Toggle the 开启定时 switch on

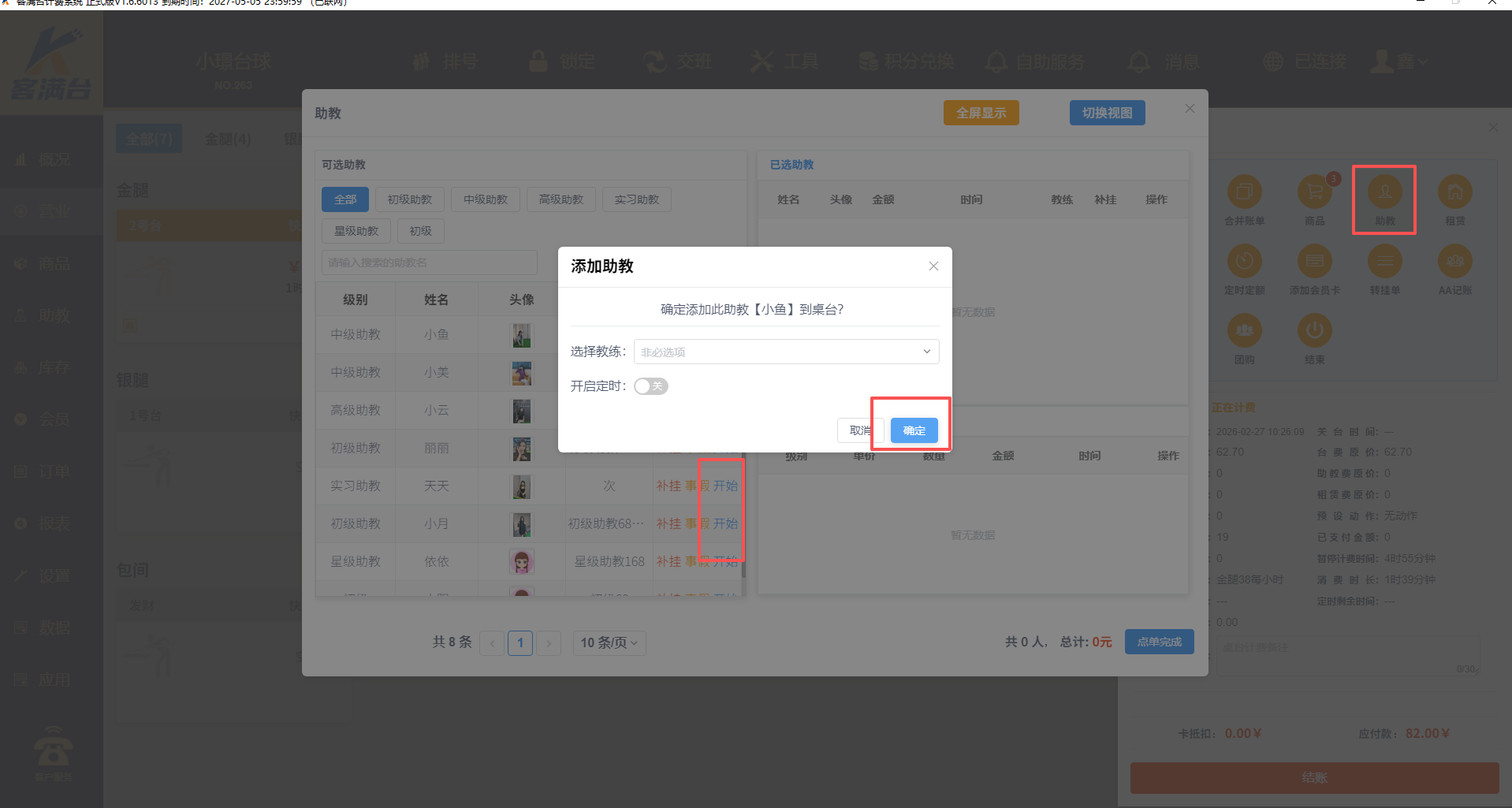(650, 386)
